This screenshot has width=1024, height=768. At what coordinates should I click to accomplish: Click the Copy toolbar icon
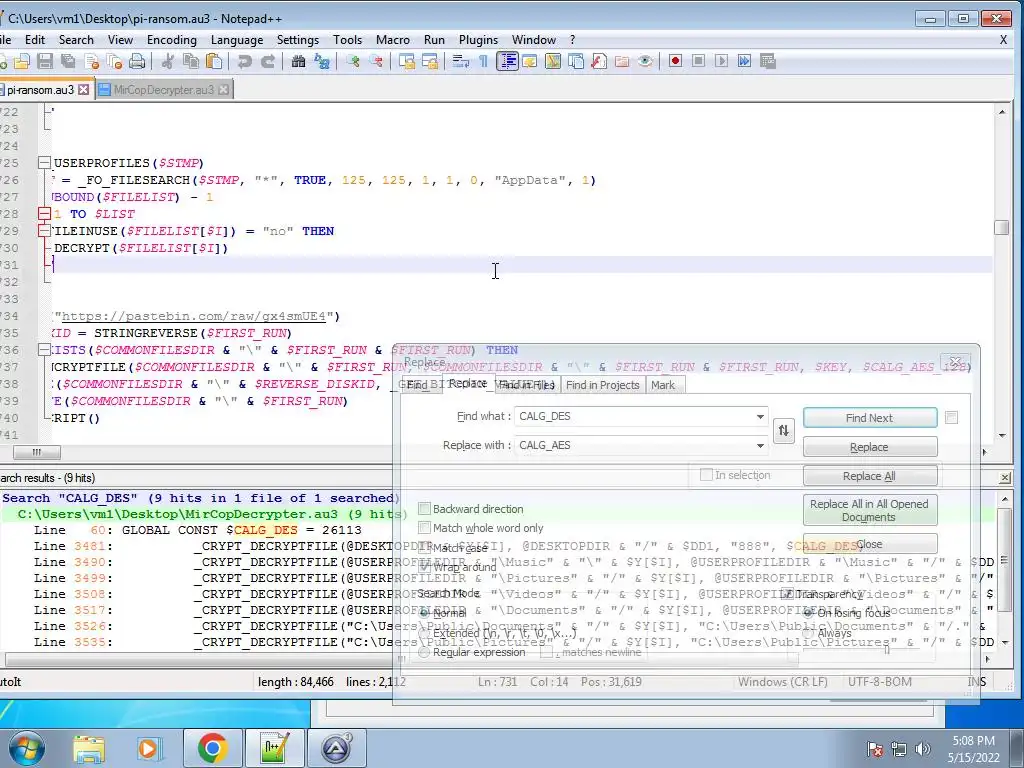click(x=191, y=61)
